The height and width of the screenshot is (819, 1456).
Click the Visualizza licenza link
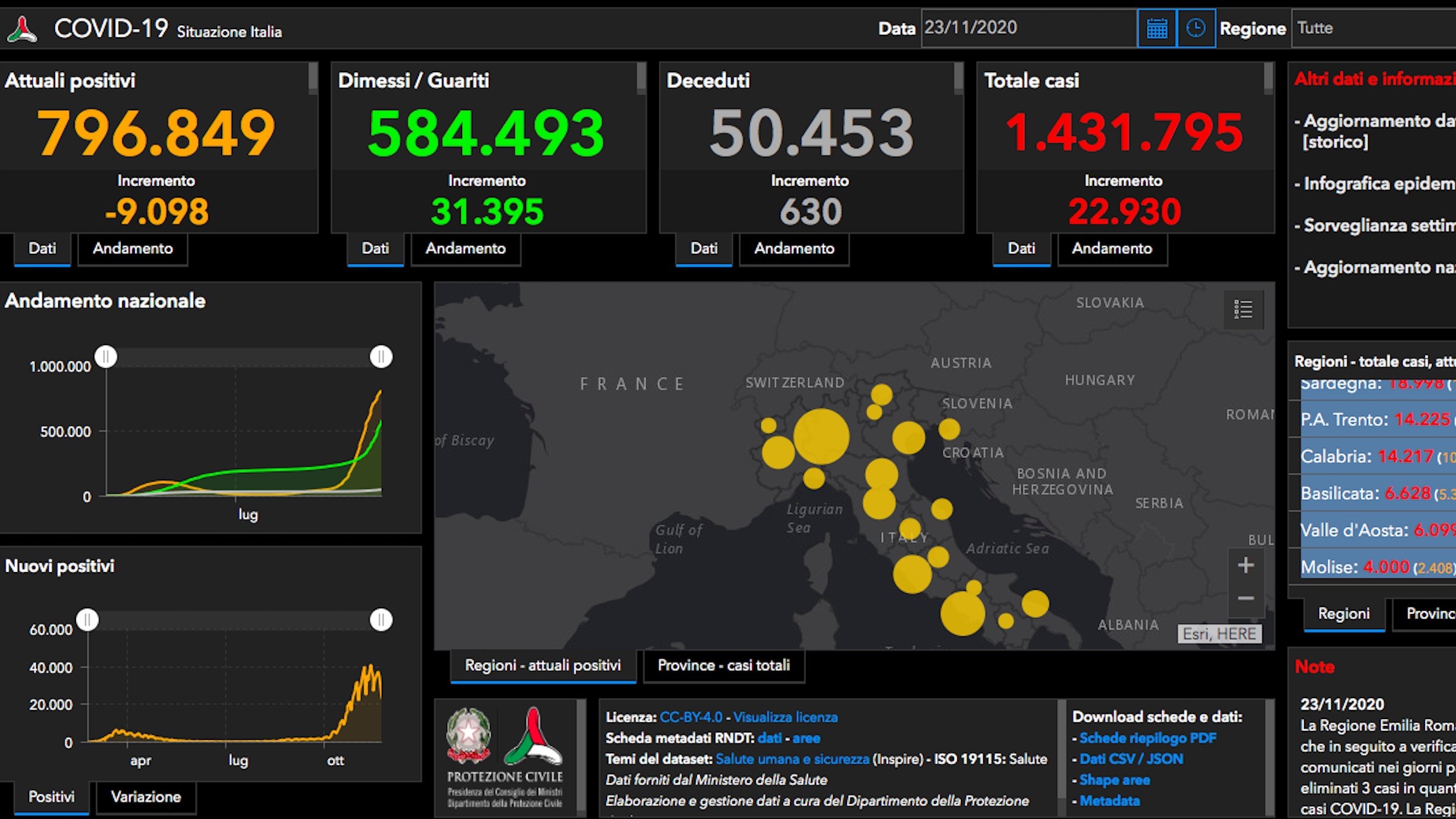[786, 717]
